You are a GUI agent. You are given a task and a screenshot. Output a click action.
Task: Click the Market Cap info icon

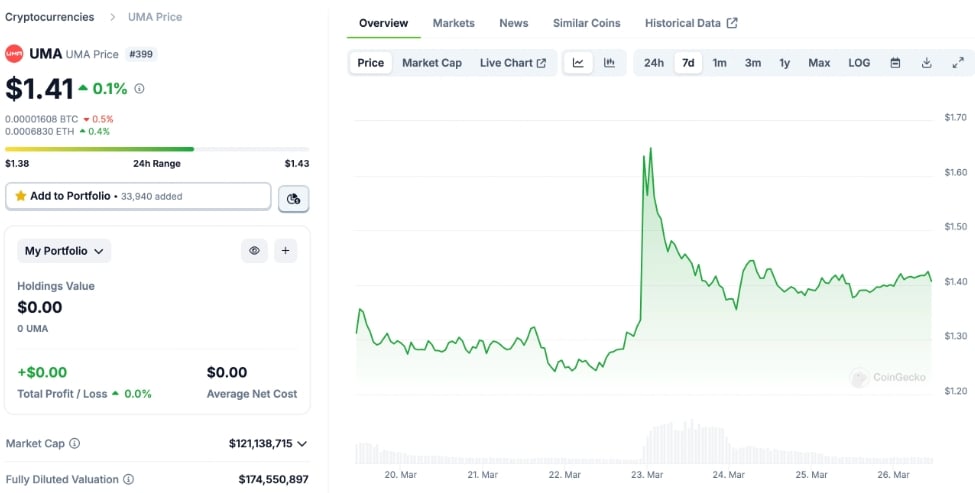click(74, 443)
